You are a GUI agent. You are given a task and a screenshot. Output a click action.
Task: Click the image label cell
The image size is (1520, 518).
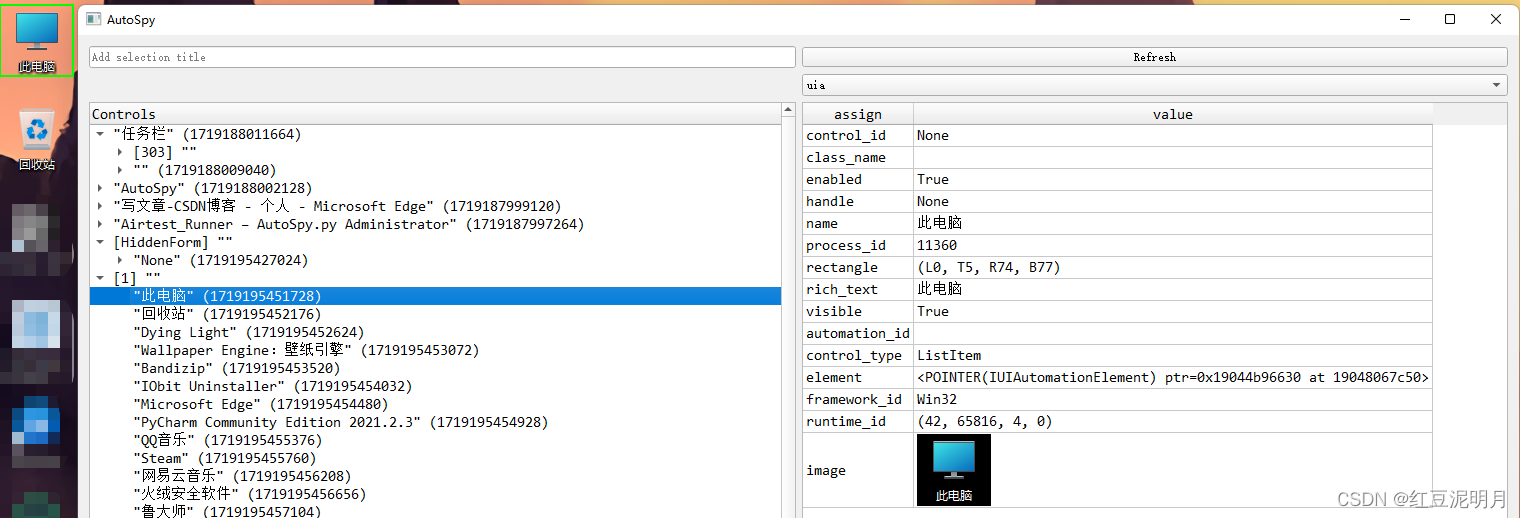tap(858, 470)
